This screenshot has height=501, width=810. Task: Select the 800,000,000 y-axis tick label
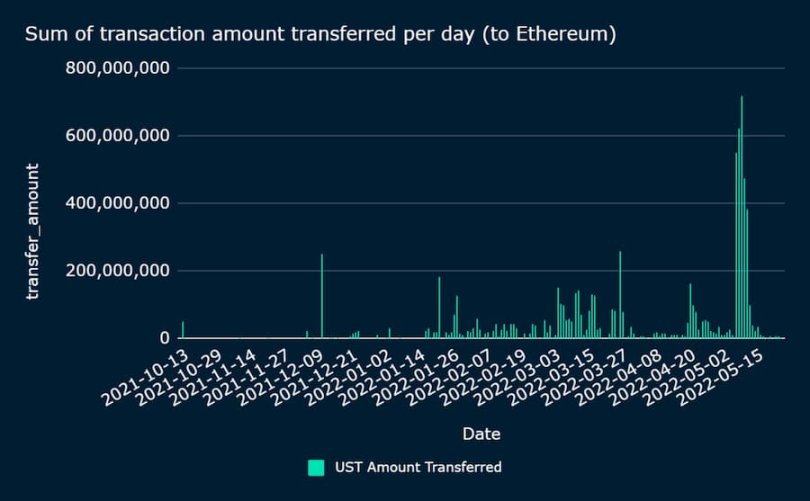[118, 68]
